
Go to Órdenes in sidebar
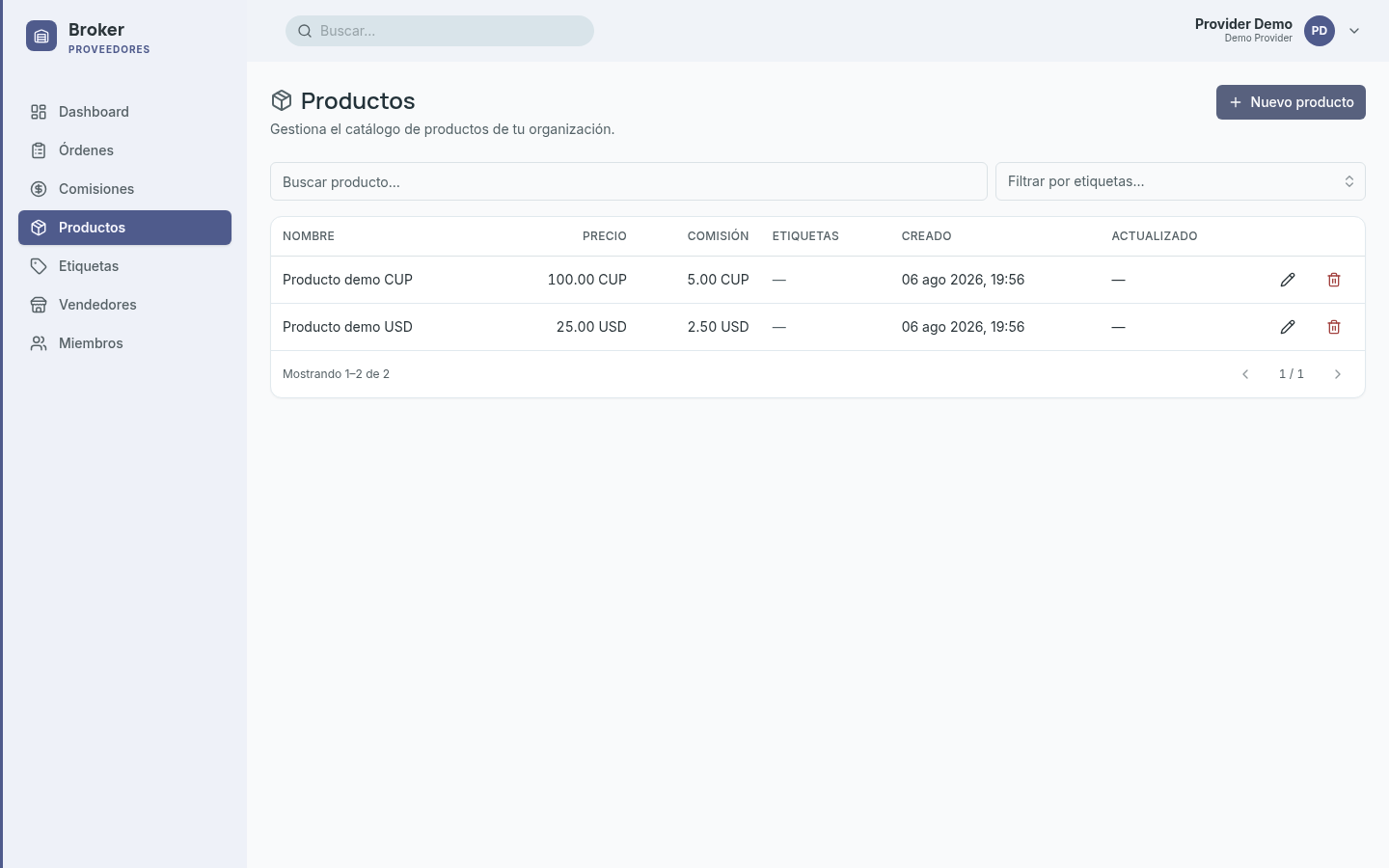click(124, 150)
